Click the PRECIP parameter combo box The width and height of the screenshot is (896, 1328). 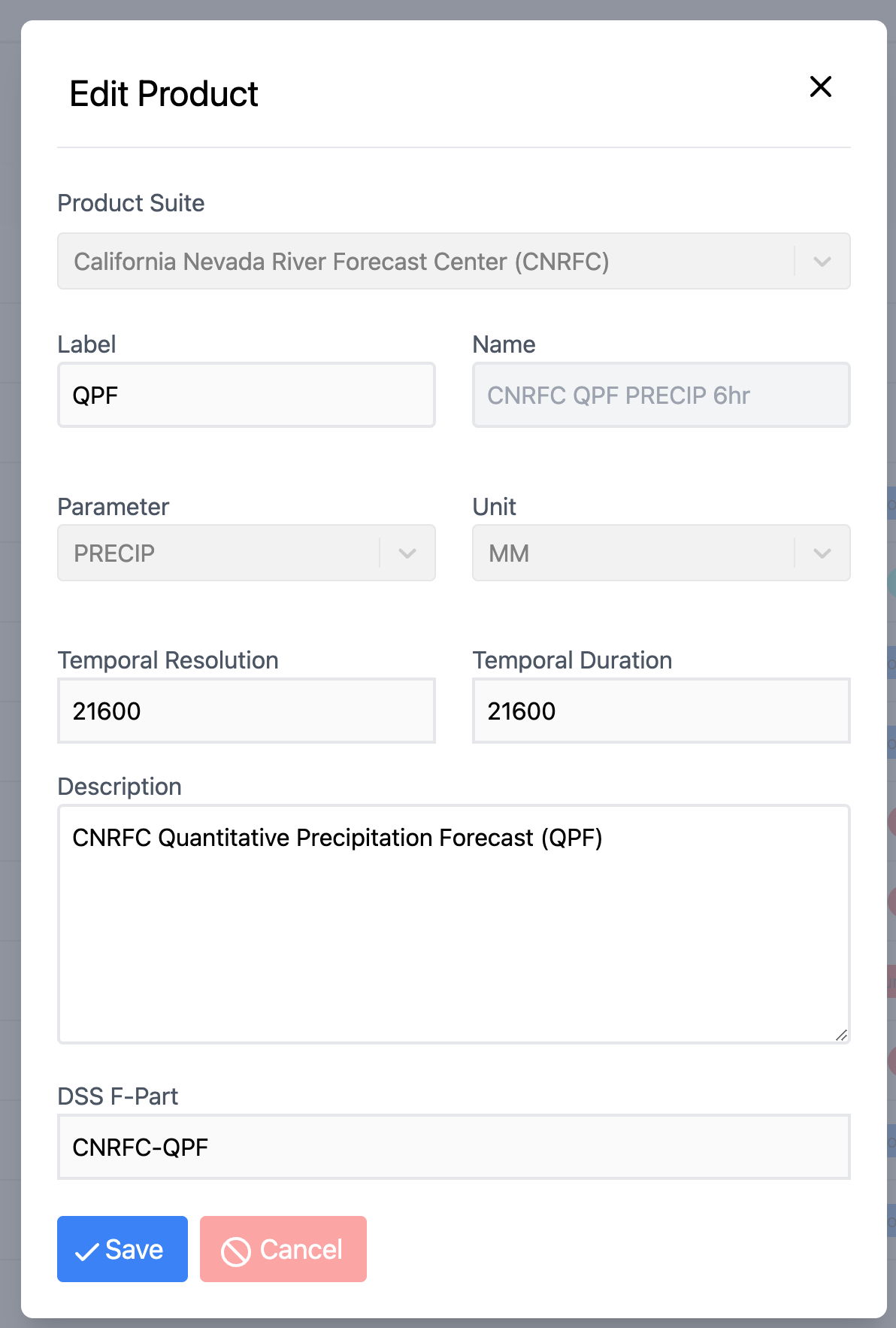point(247,553)
